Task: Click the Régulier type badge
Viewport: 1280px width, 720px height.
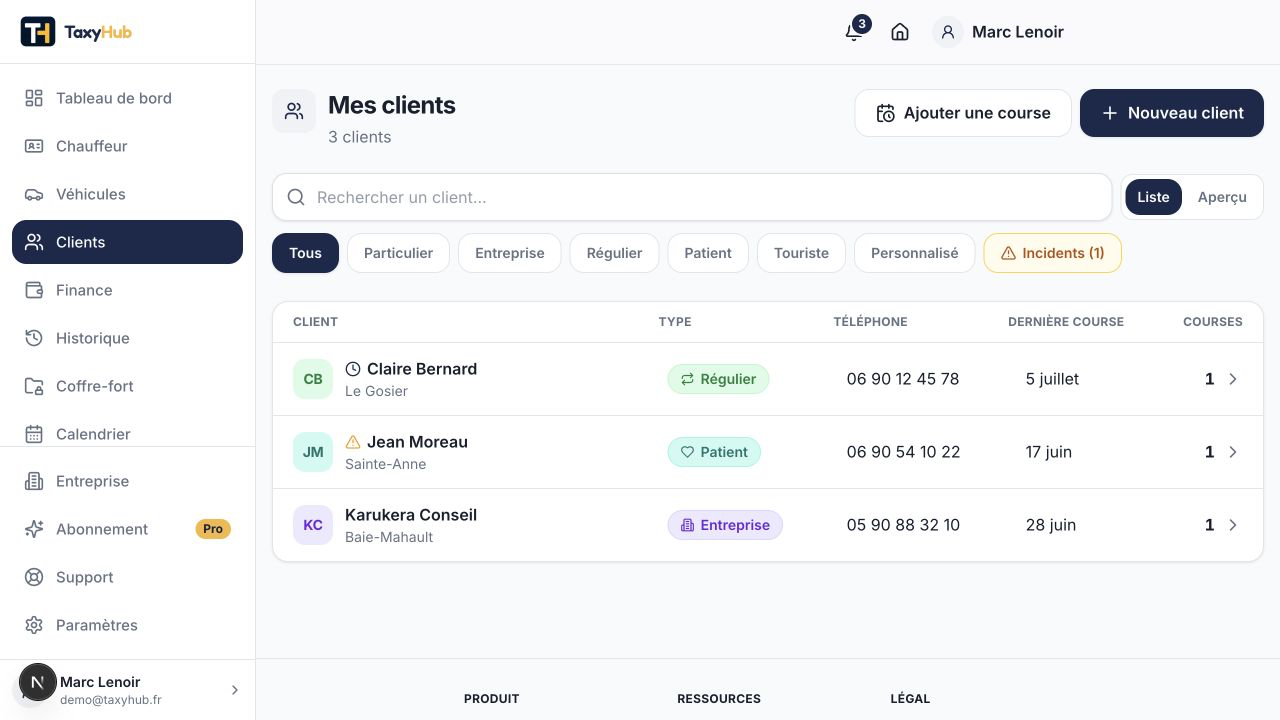Action: click(718, 379)
